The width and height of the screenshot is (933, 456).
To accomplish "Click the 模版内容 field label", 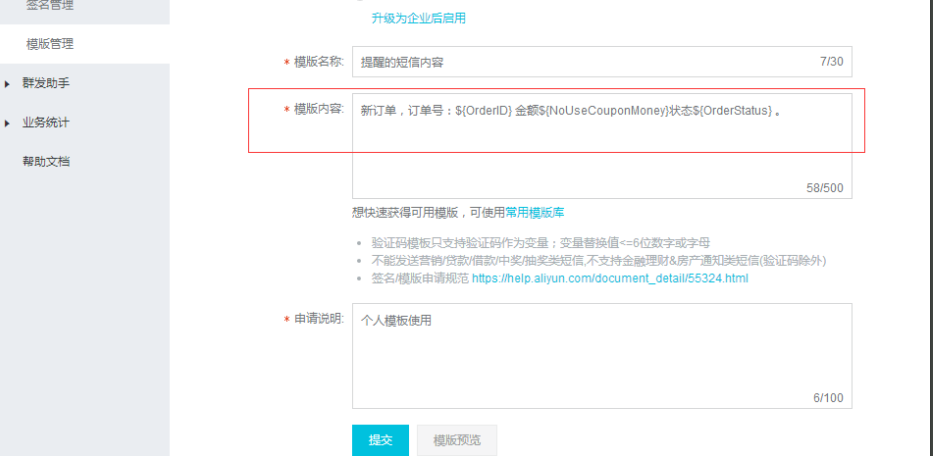I will pyautogui.click(x=318, y=109).
